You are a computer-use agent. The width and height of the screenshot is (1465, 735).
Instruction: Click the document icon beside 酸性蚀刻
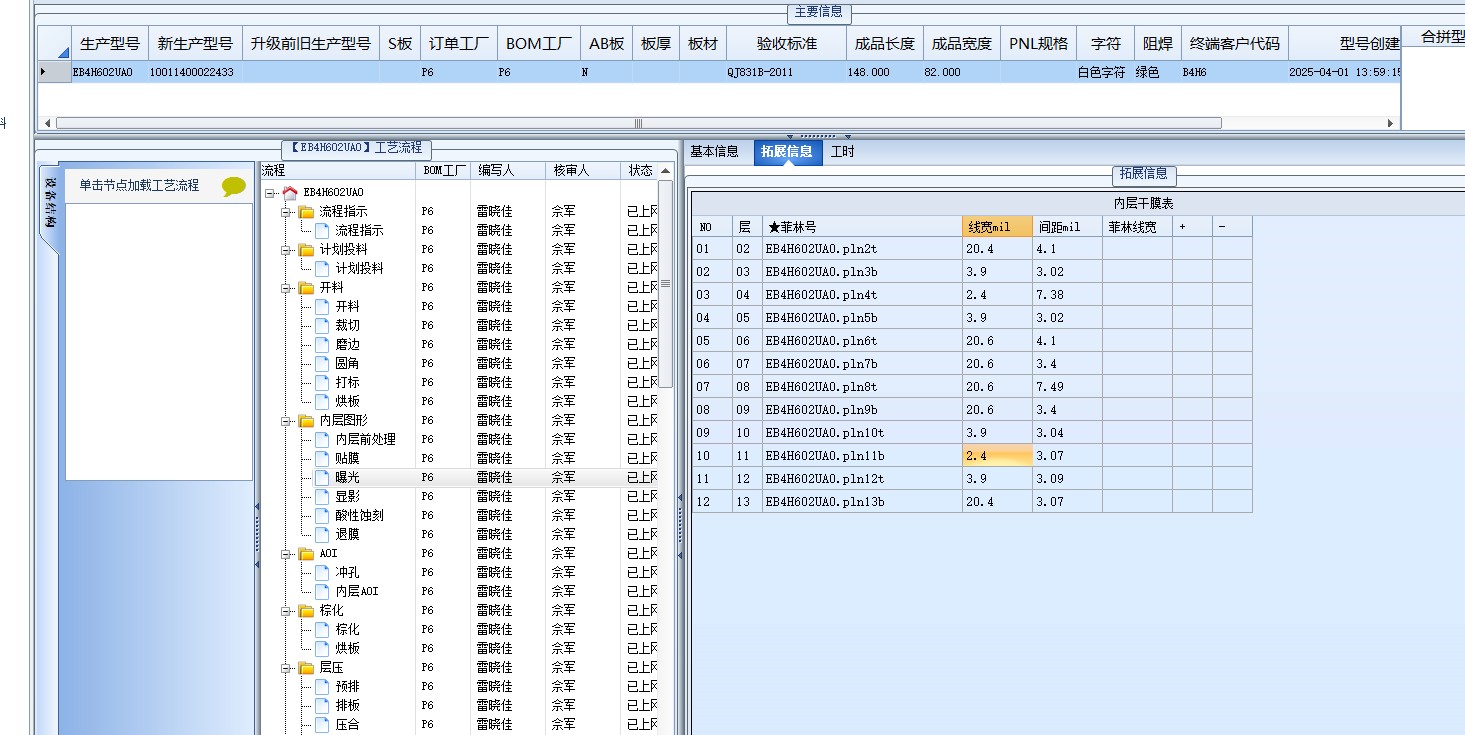[x=322, y=516]
